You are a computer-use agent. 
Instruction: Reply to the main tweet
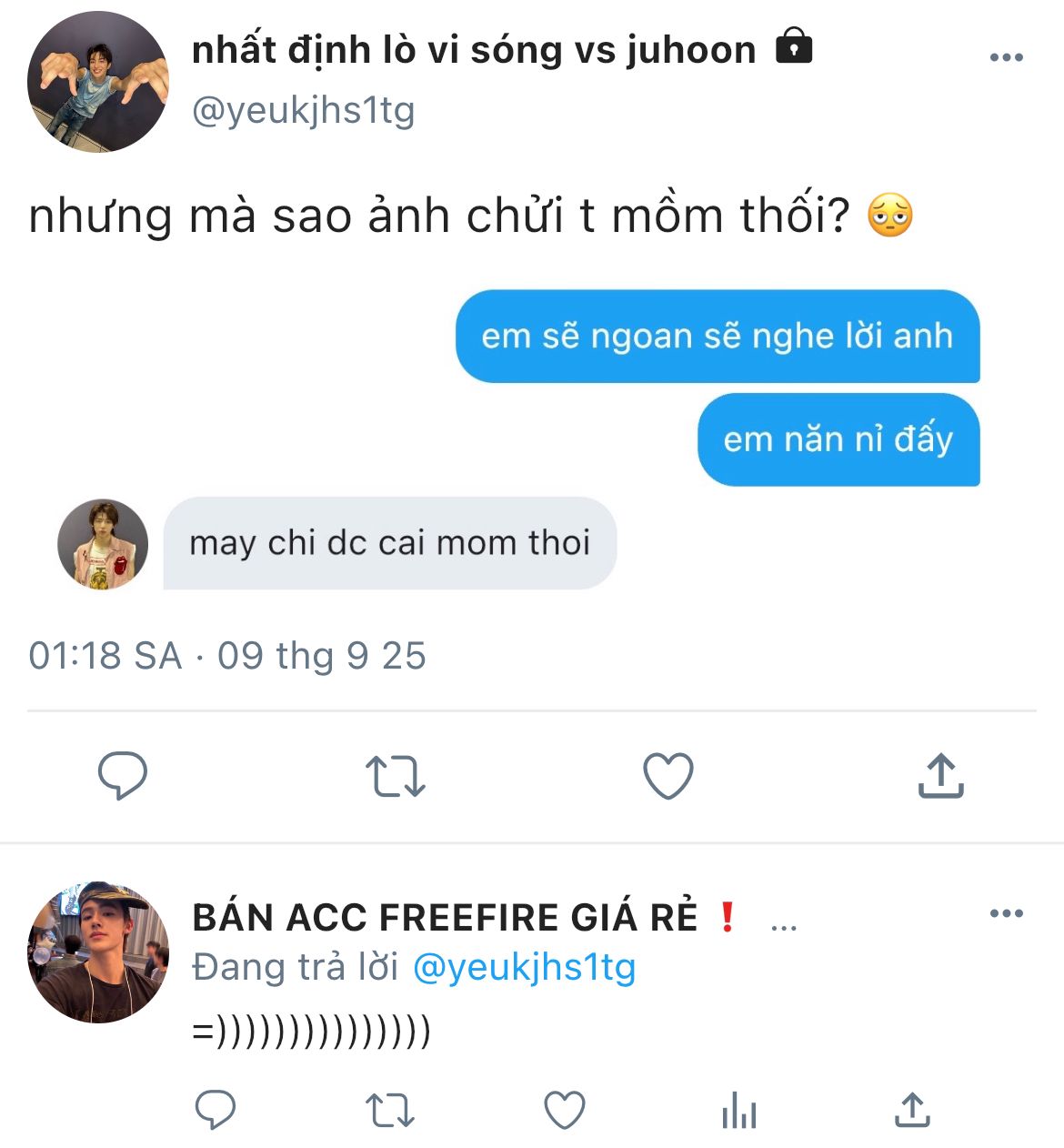click(122, 776)
